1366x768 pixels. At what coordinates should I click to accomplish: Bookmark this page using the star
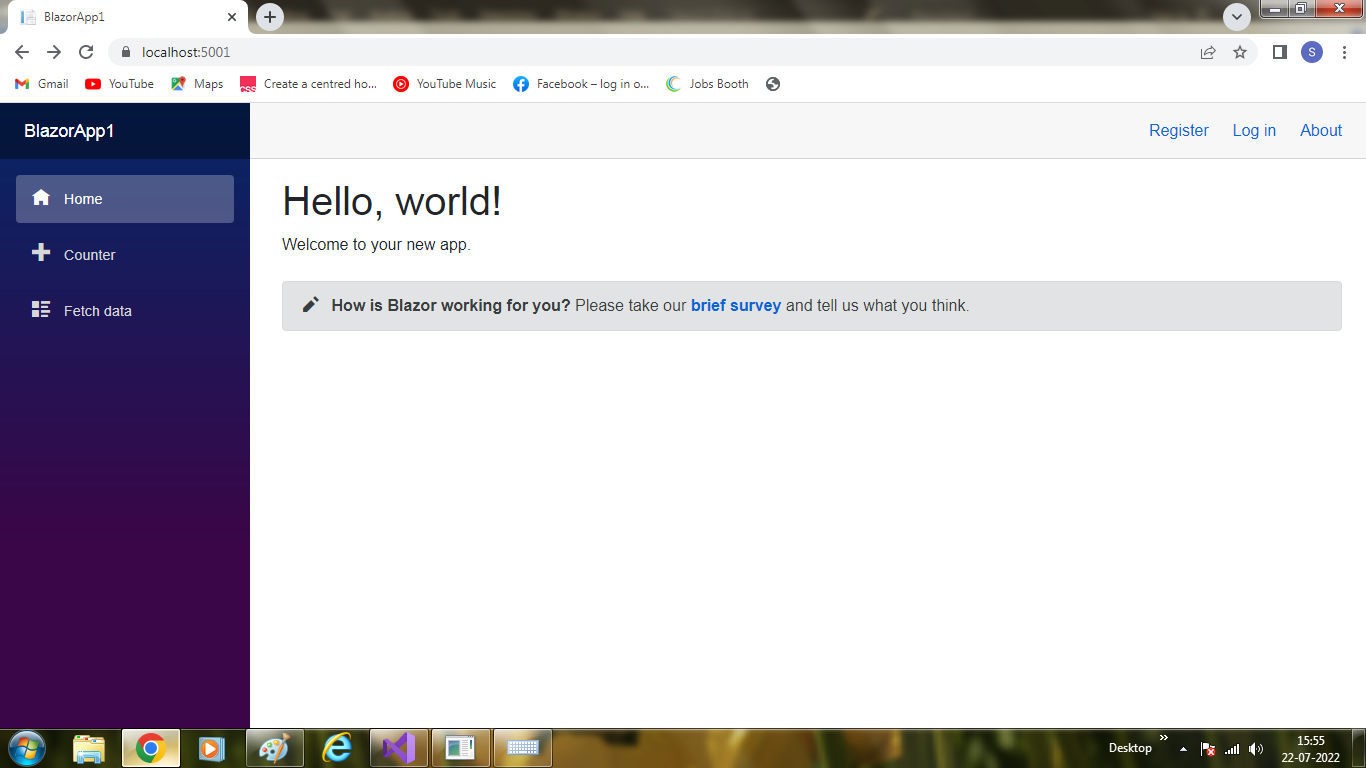click(x=1240, y=52)
